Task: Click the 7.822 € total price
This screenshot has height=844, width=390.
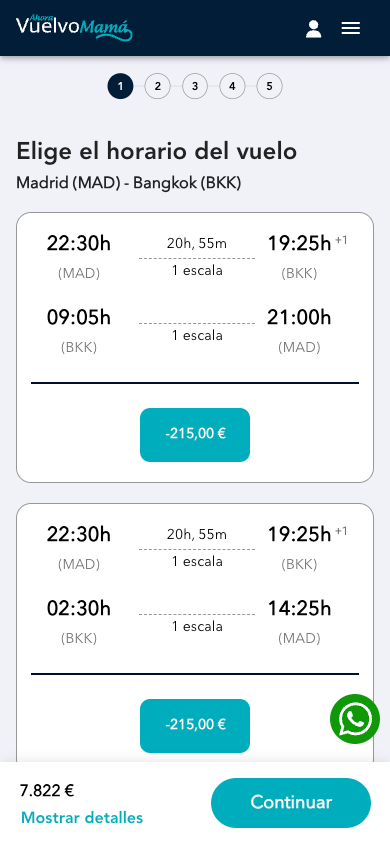Action: pos(47,791)
